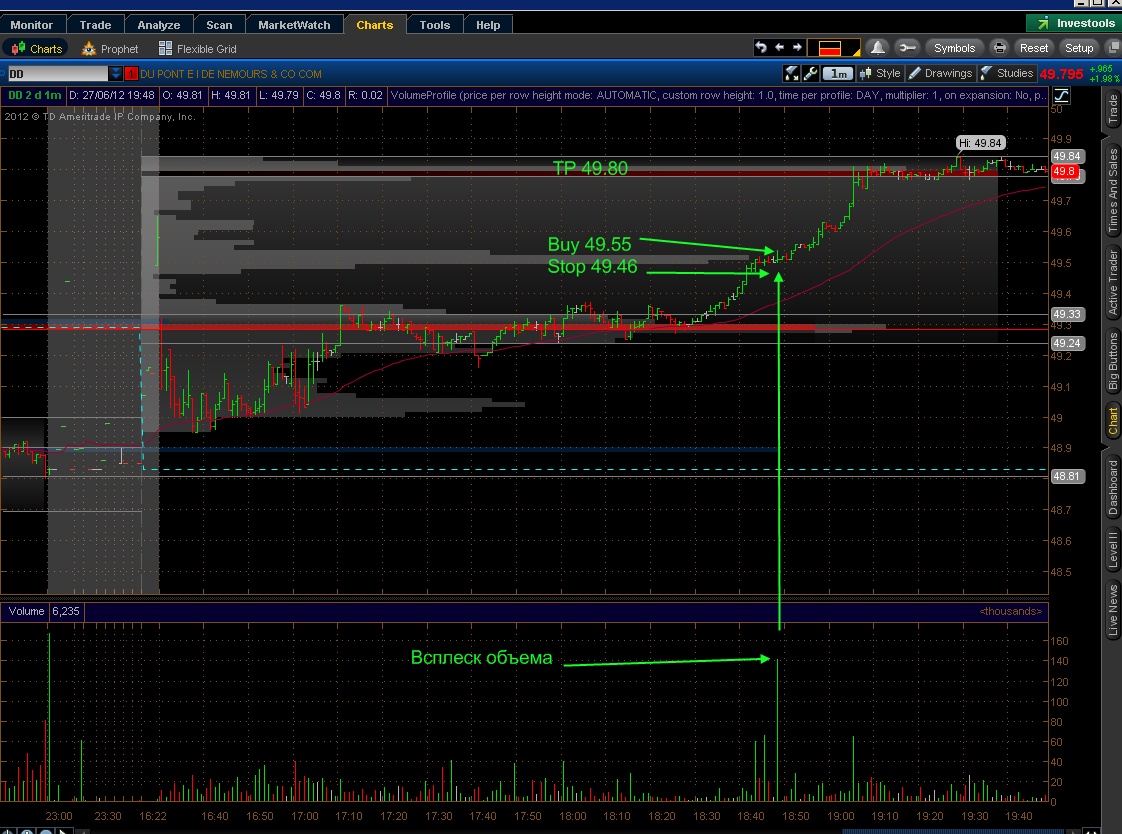Screen dimensions: 1122x834
Task: Switch to the Analyze tab
Action: (158, 25)
